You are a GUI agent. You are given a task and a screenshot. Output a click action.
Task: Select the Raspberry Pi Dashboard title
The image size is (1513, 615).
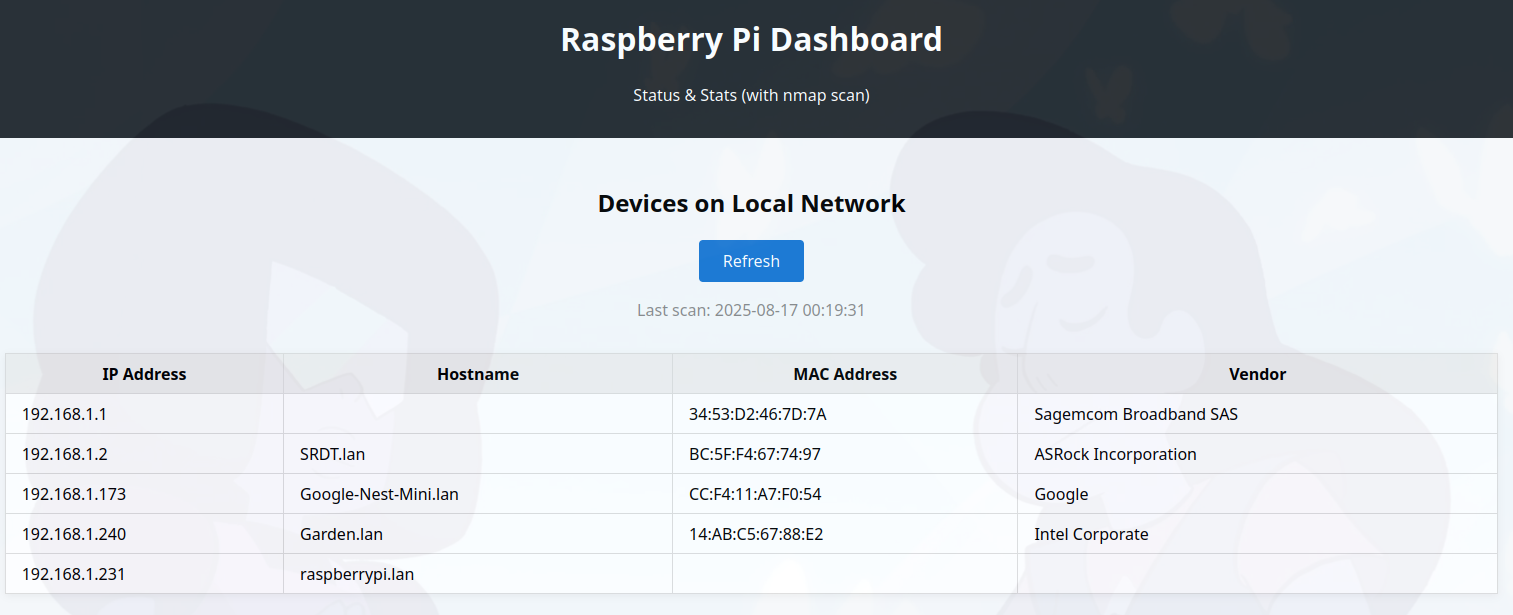751,39
